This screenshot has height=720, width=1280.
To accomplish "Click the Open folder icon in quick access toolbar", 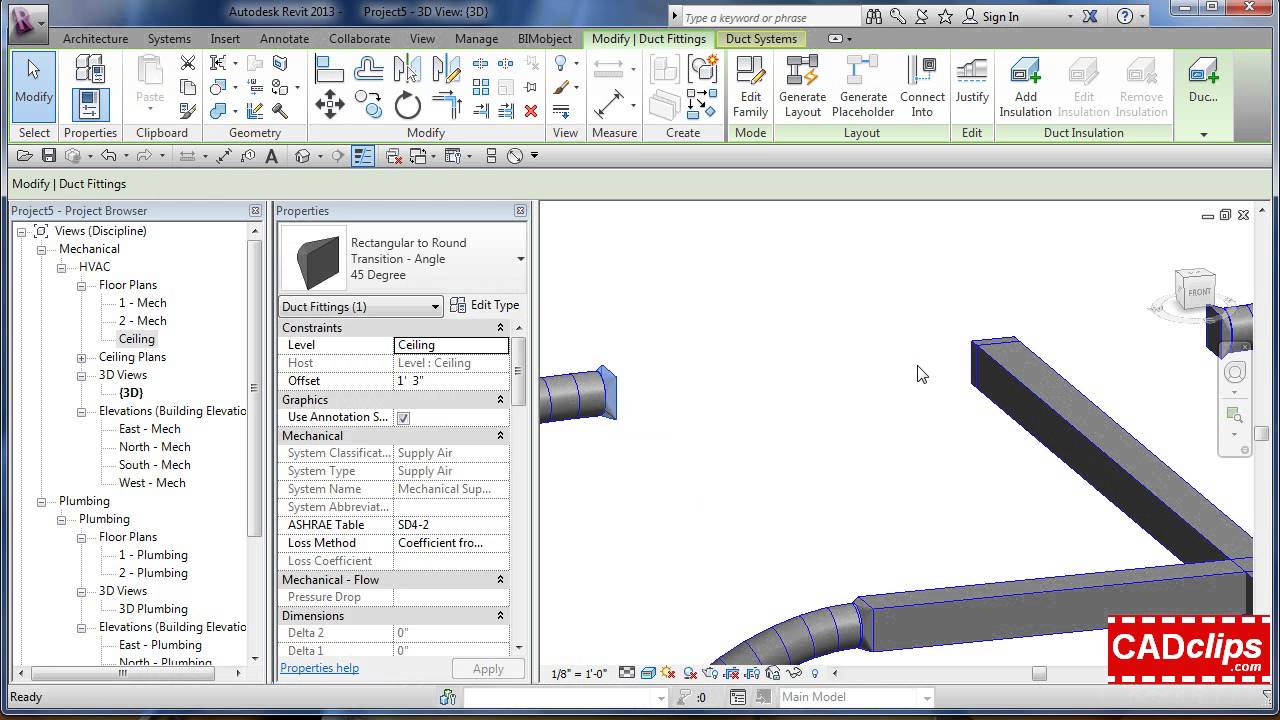I will pyautogui.click(x=25, y=156).
